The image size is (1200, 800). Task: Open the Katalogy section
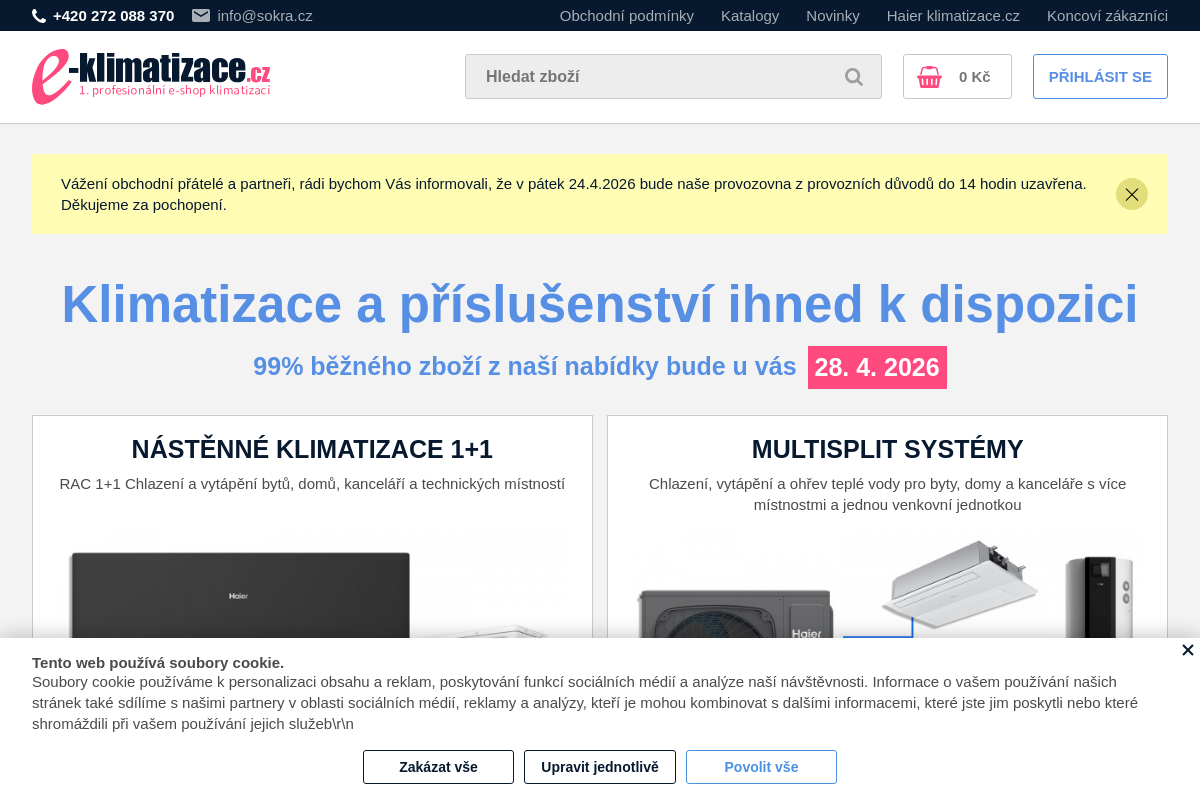[750, 15]
